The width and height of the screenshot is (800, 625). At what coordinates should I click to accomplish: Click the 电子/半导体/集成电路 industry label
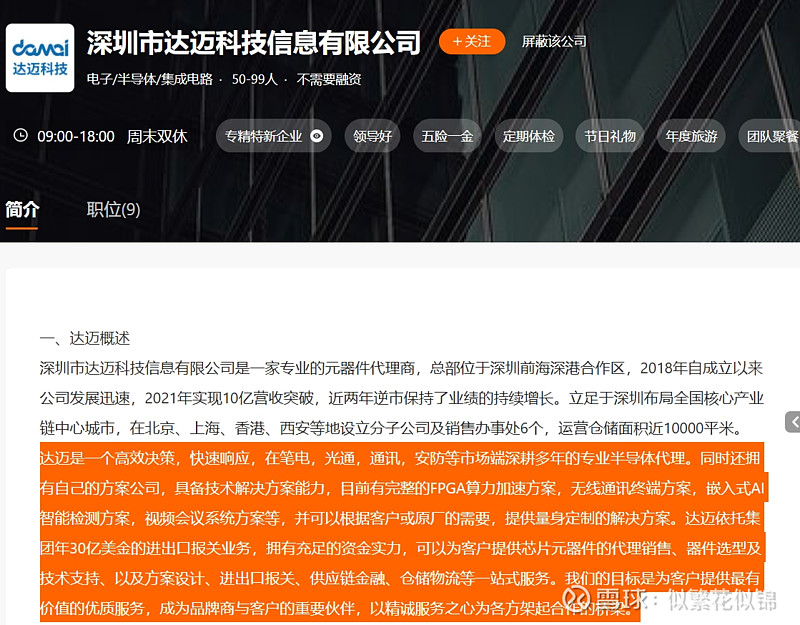pyautogui.click(x=149, y=79)
